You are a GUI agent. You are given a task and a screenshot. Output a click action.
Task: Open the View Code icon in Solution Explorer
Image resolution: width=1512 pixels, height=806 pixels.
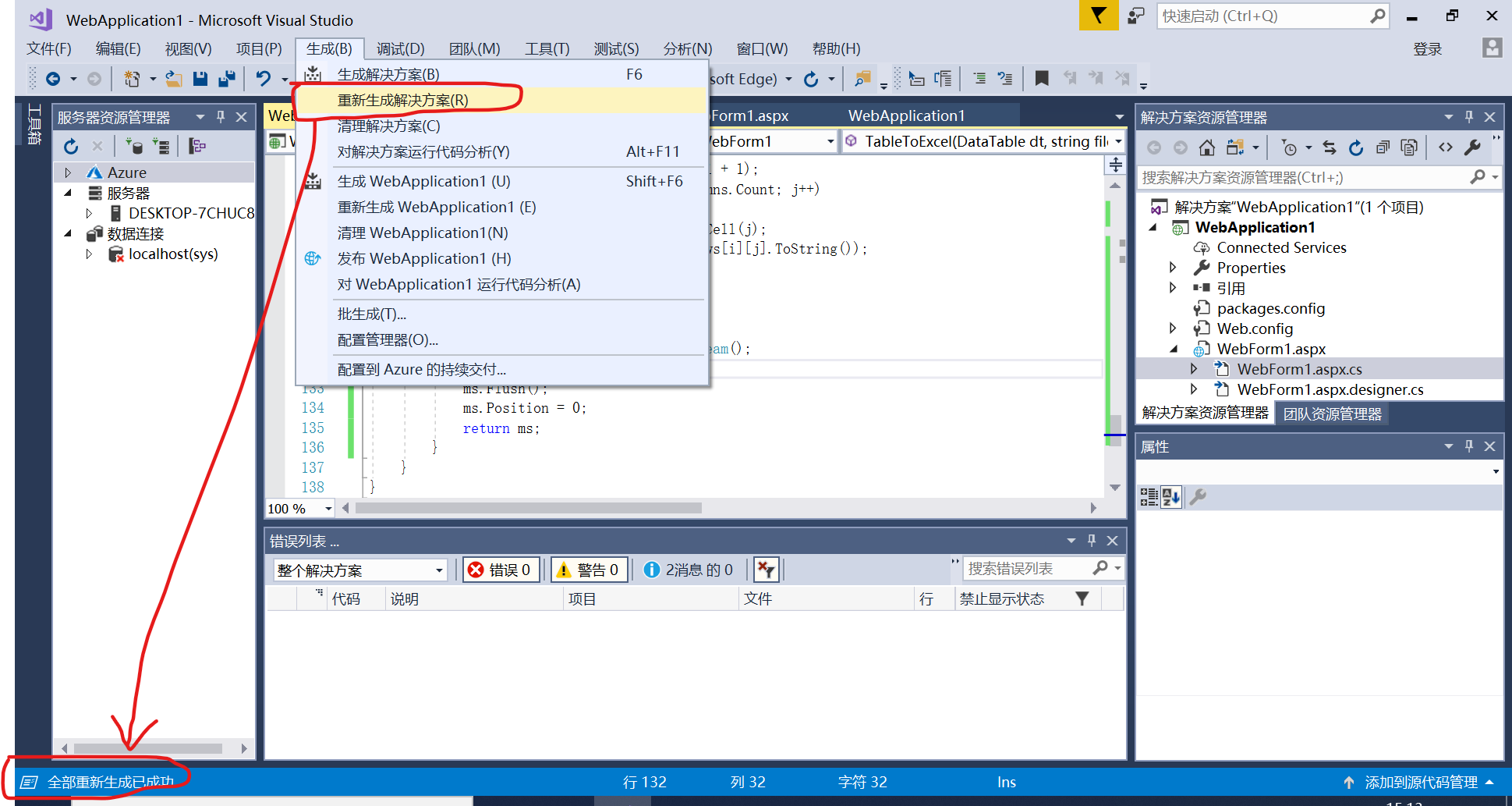tap(1445, 147)
